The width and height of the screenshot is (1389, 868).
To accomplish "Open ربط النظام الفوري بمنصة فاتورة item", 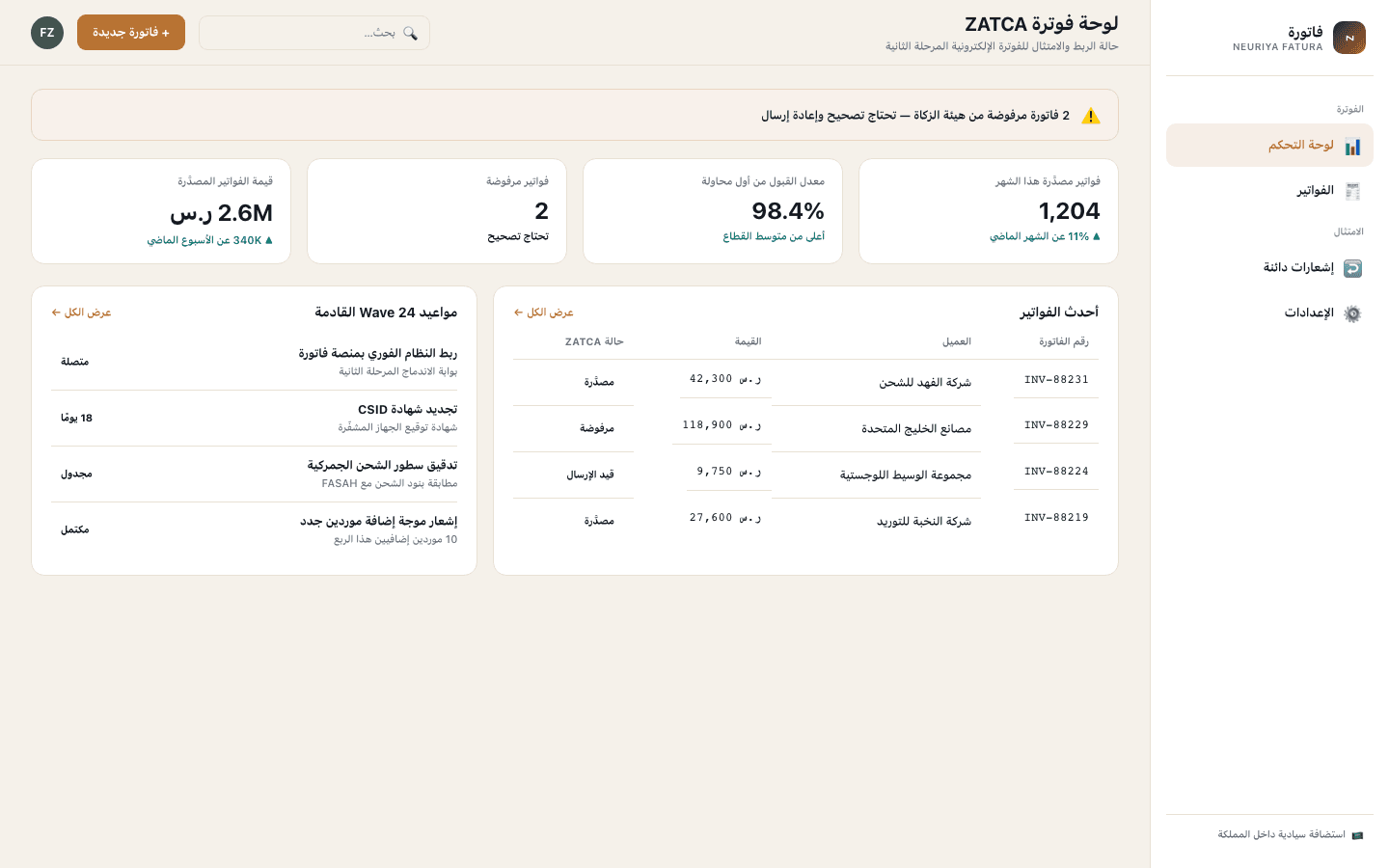I will [x=255, y=362].
